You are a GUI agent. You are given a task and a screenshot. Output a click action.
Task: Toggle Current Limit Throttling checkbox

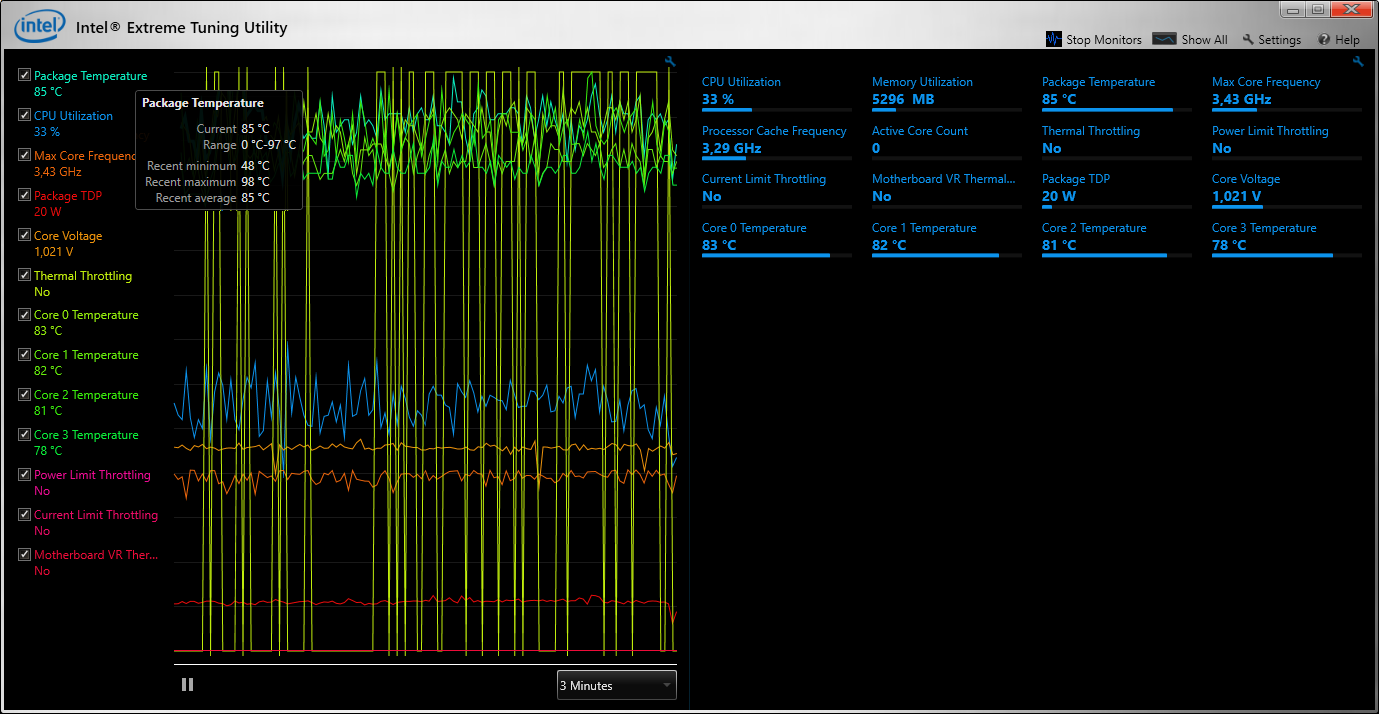[x=25, y=514]
